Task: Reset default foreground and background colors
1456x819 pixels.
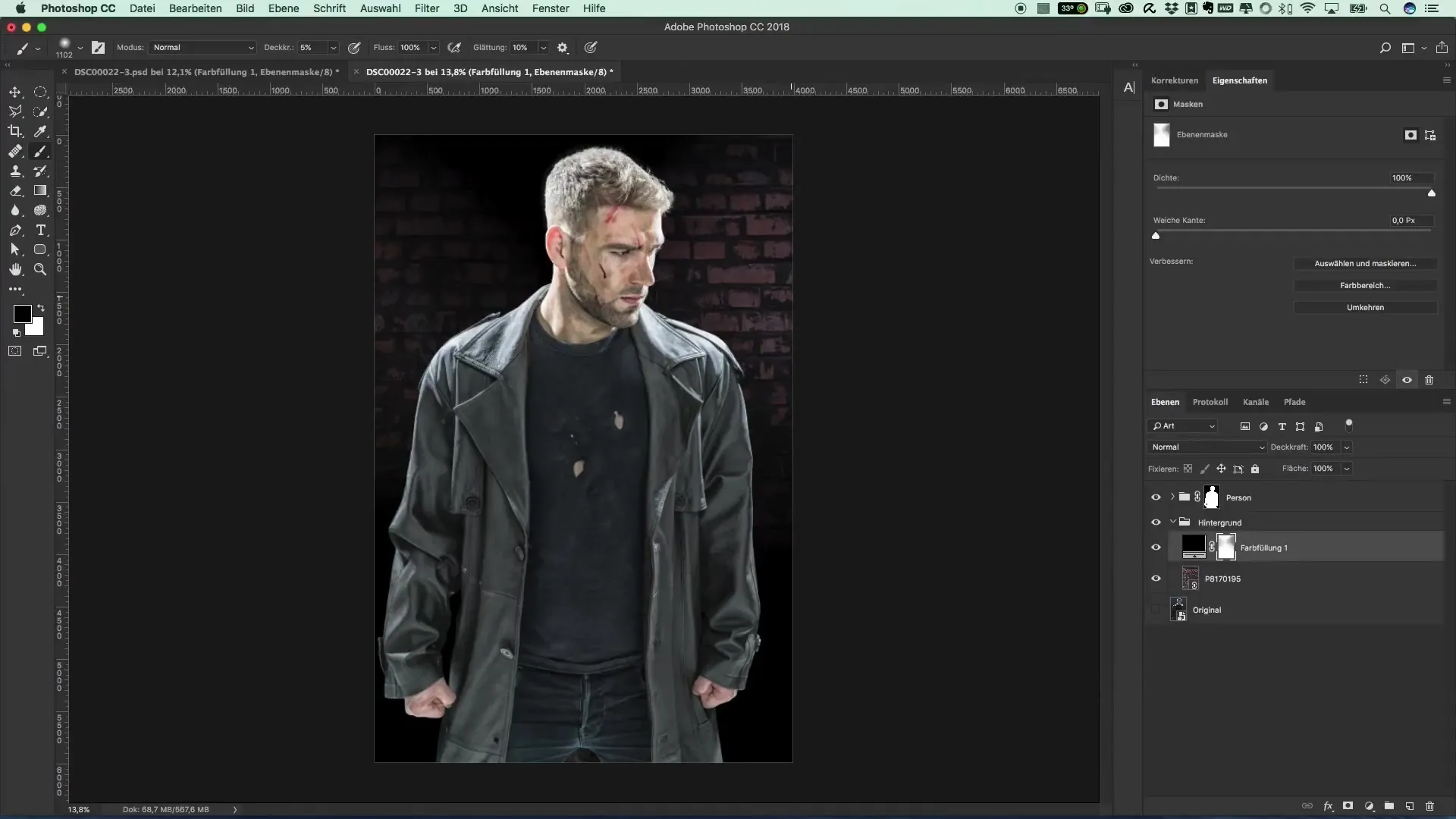Action: click(x=17, y=333)
